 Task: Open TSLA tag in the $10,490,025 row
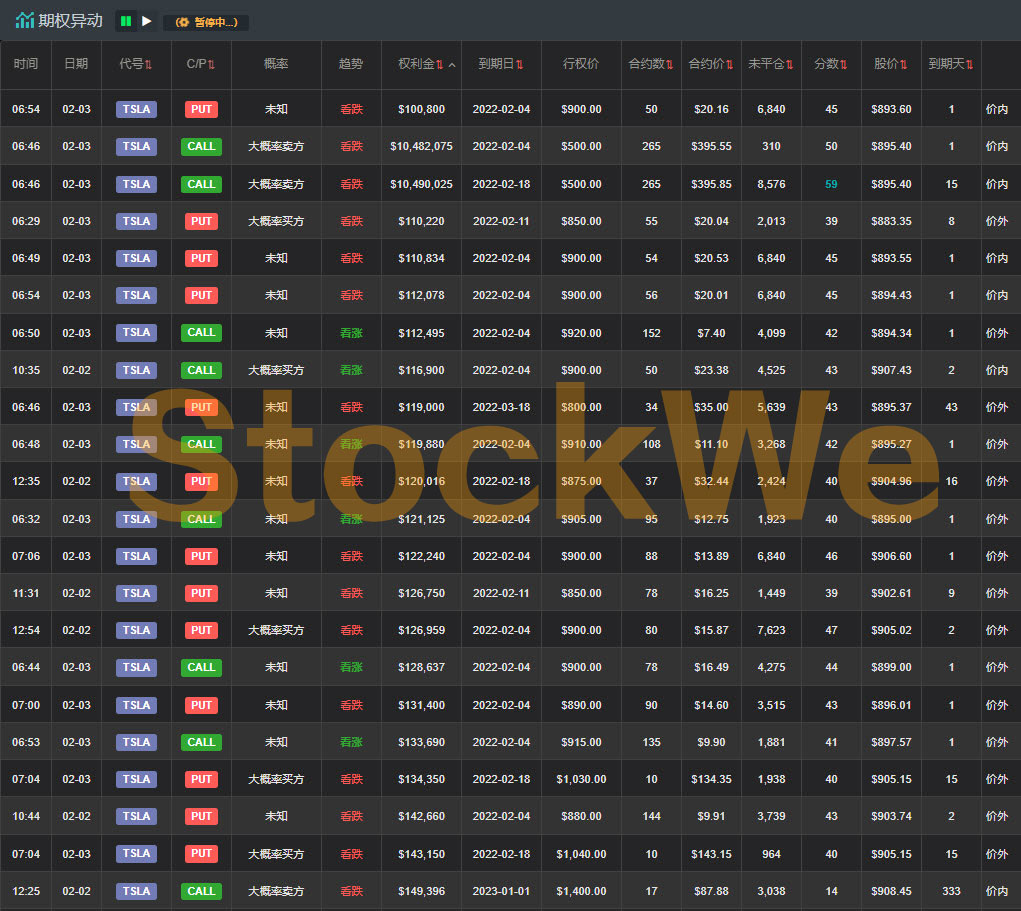click(x=136, y=184)
